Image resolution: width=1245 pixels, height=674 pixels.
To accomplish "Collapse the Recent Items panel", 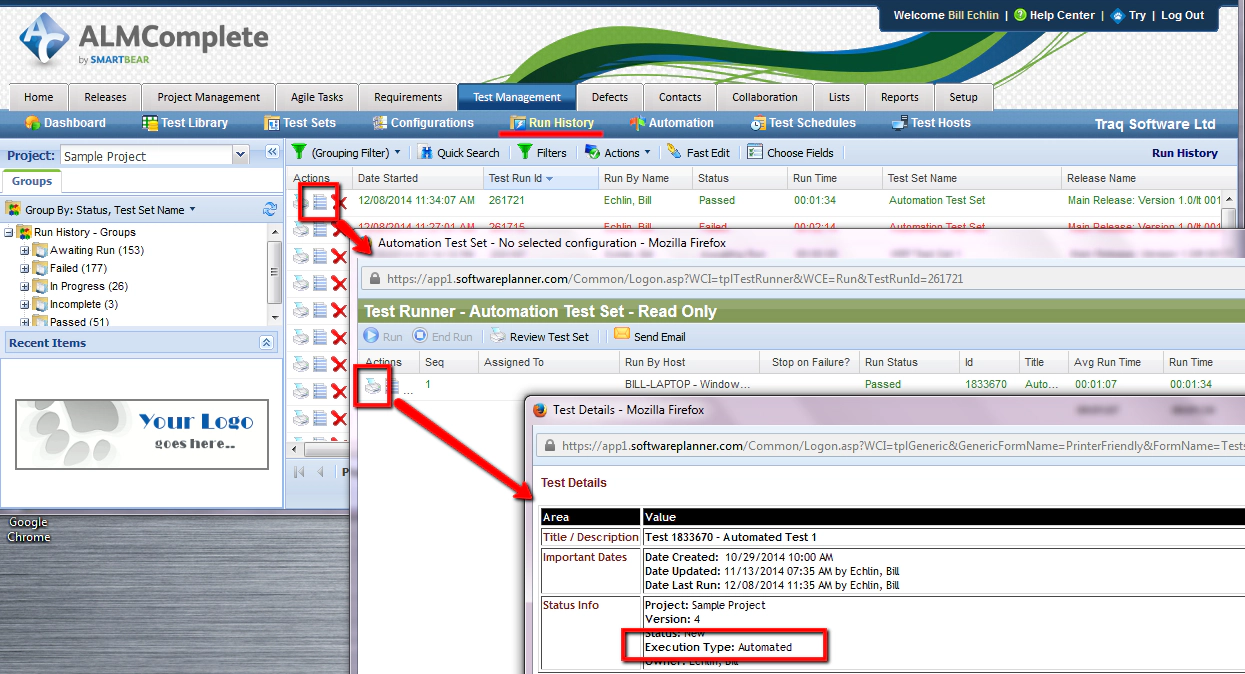I will 266,343.
